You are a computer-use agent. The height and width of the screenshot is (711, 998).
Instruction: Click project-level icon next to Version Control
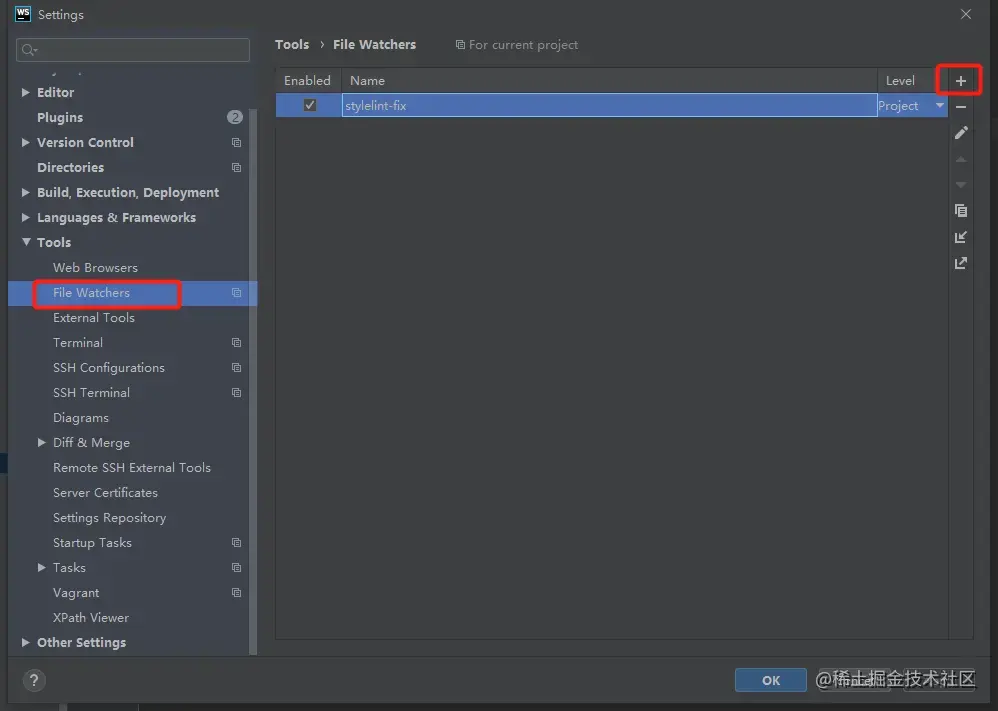(x=236, y=143)
